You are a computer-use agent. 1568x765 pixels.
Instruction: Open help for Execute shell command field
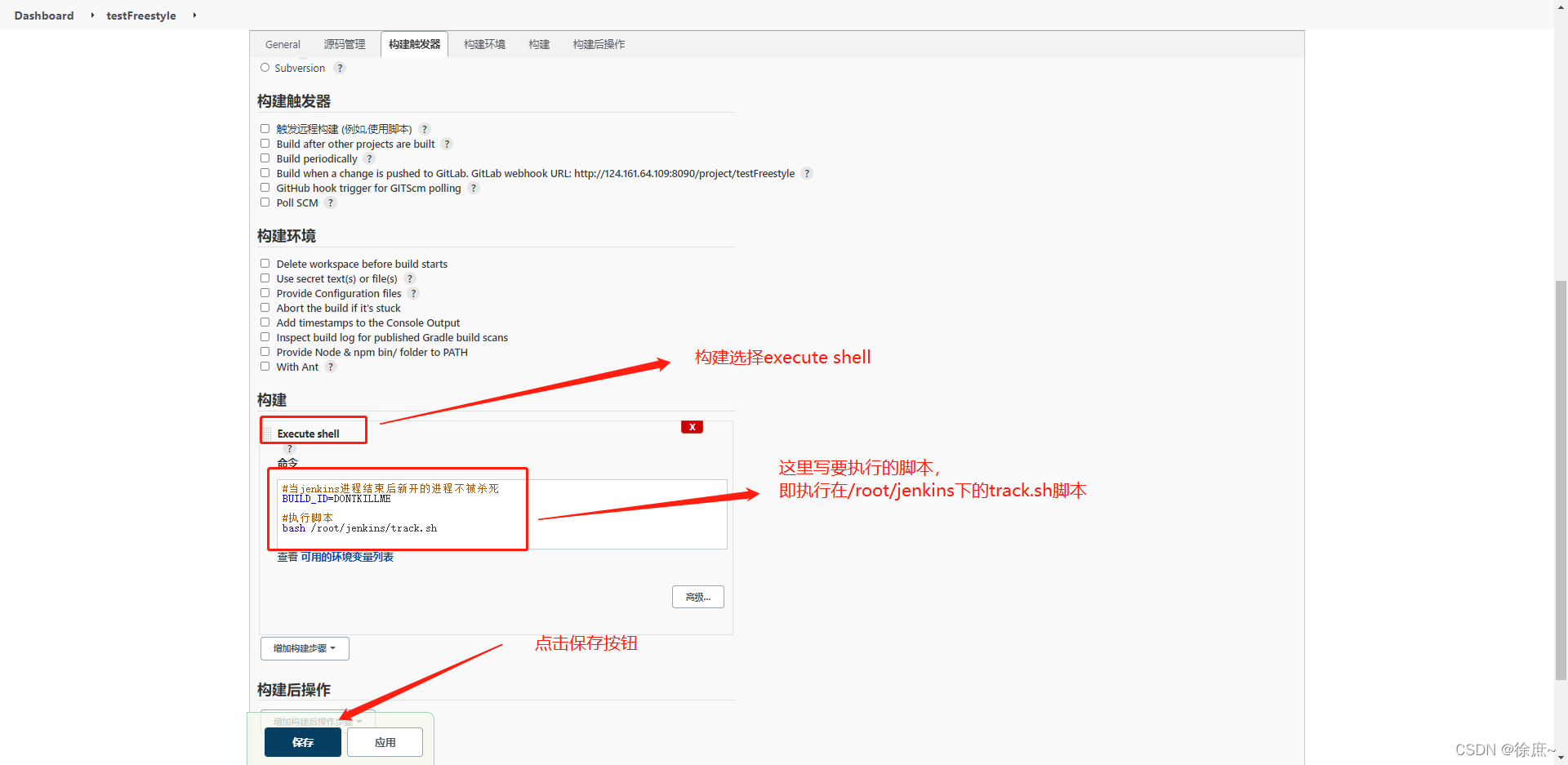click(289, 448)
